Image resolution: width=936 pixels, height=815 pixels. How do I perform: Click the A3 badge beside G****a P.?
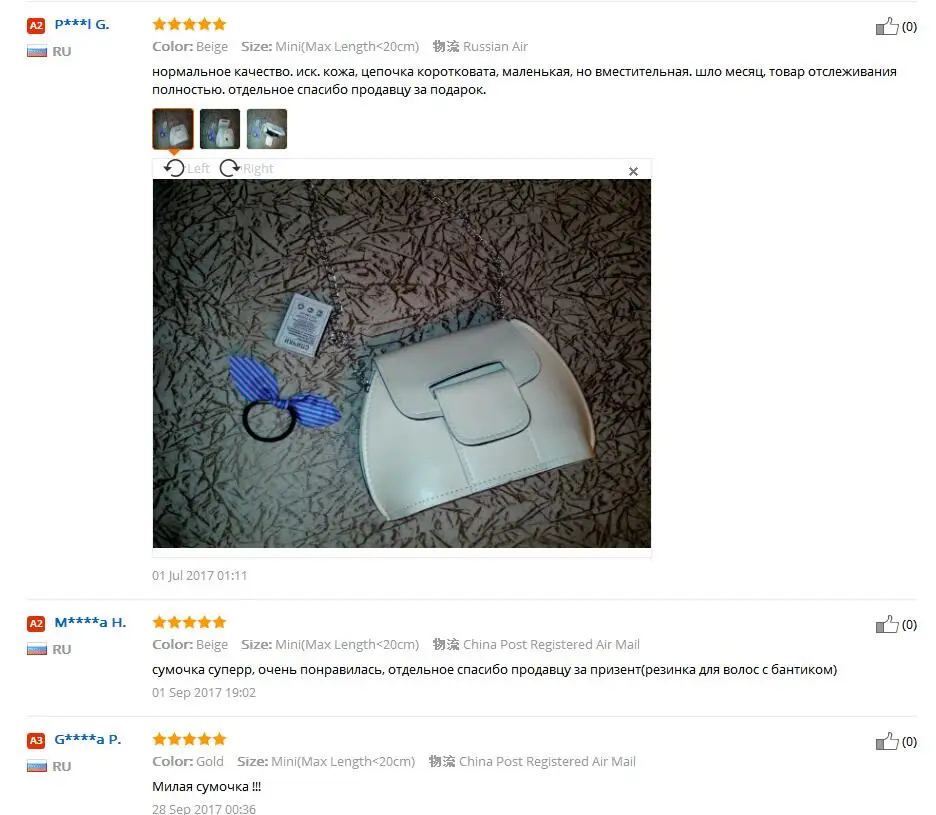click(x=36, y=741)
